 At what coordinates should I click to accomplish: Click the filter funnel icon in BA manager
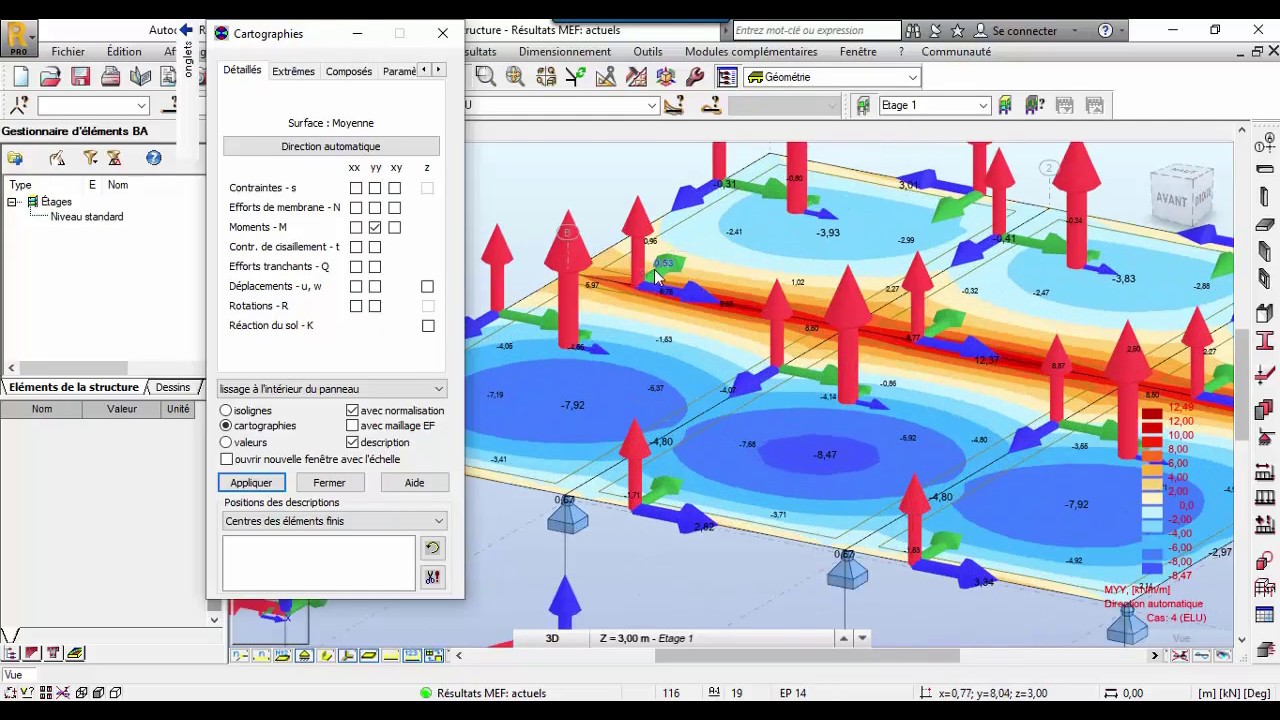(x=90, y=158)
